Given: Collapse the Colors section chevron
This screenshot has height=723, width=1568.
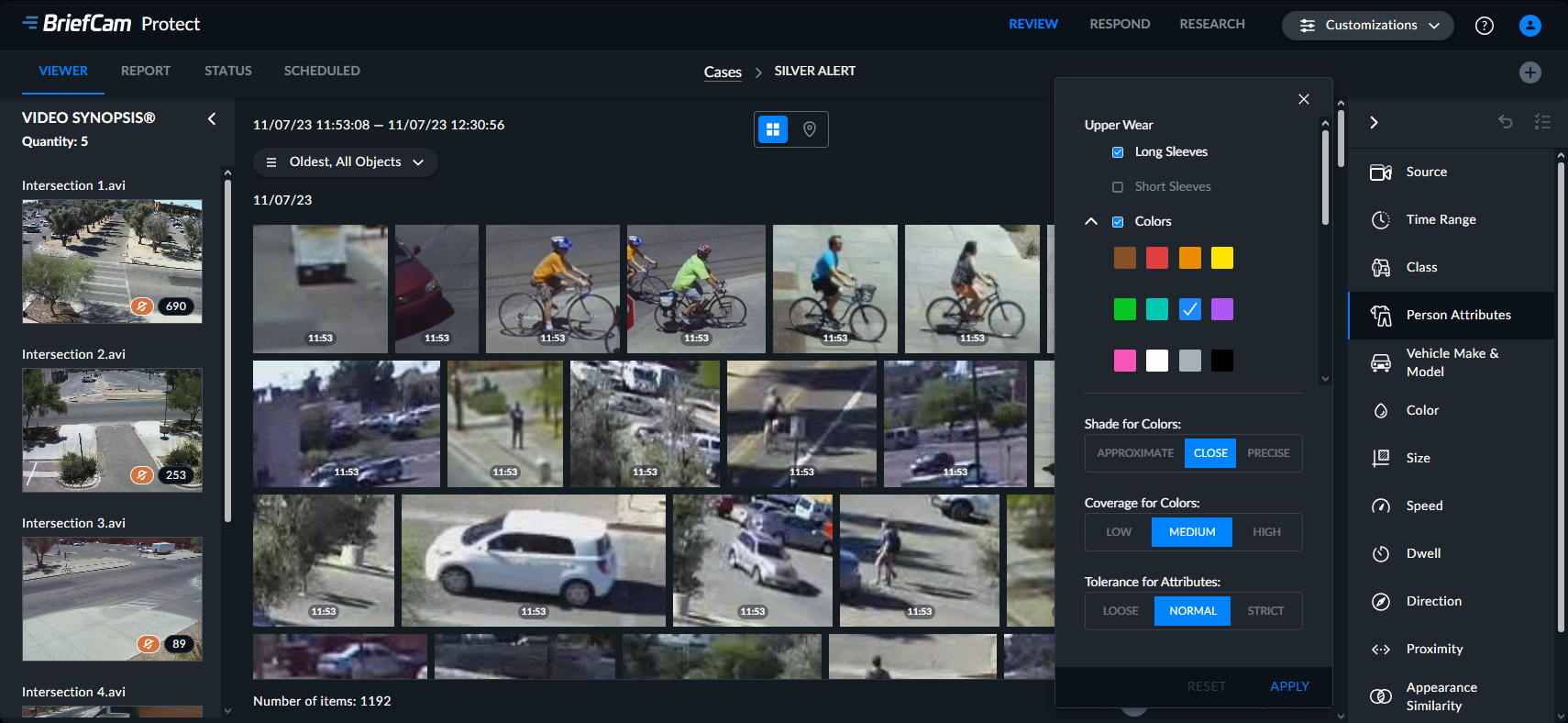Looking at the screenshot, I should 1091,221.
